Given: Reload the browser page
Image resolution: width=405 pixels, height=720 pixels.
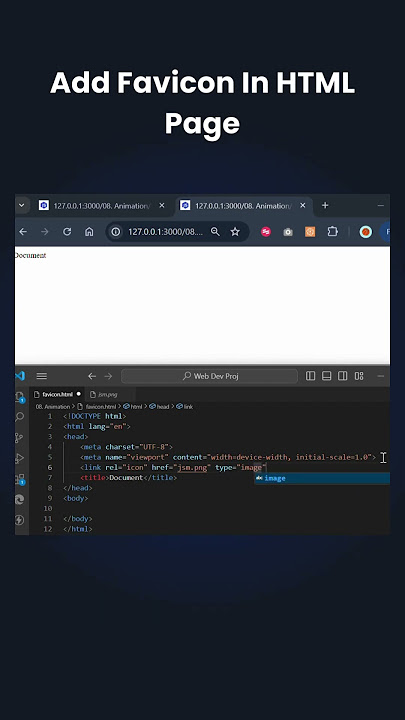Looking at the screenshot, I should (67, 232).
